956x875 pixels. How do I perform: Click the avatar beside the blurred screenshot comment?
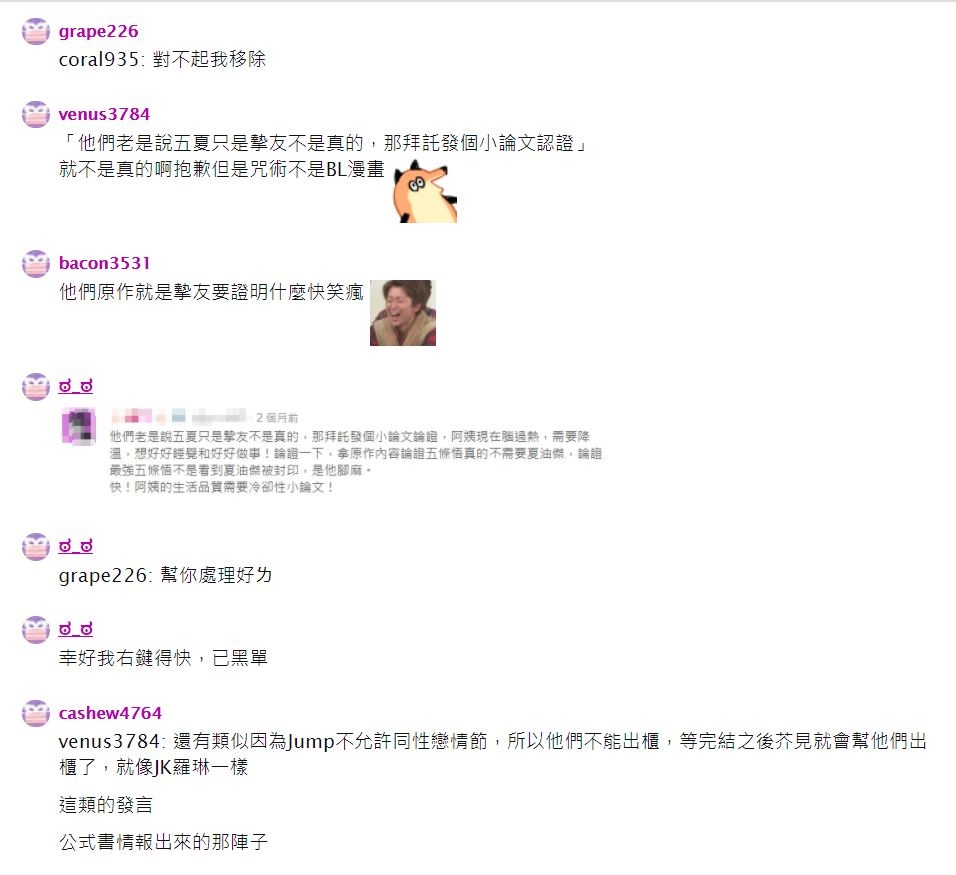click(x=36, y=387)
